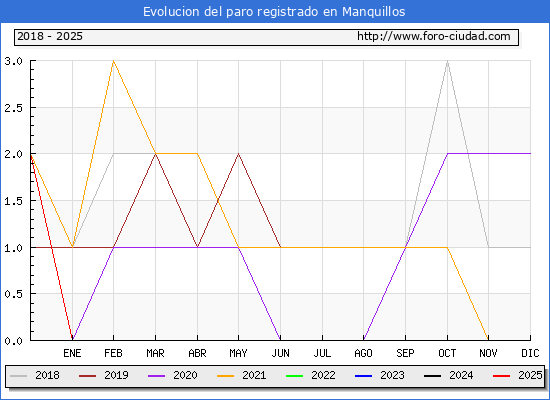This screenshot has width=550, height=400.
Task: Click the '2023' legend label
Action: point(392,375)
